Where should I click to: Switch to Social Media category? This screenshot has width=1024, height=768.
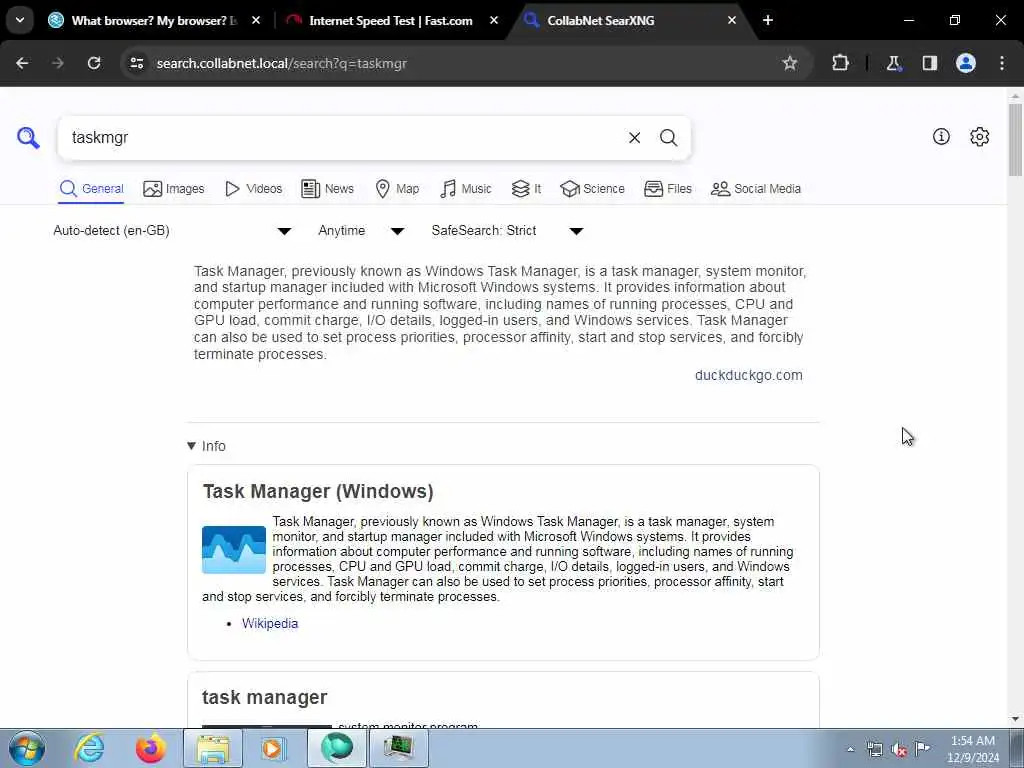[x=756, y=189]
